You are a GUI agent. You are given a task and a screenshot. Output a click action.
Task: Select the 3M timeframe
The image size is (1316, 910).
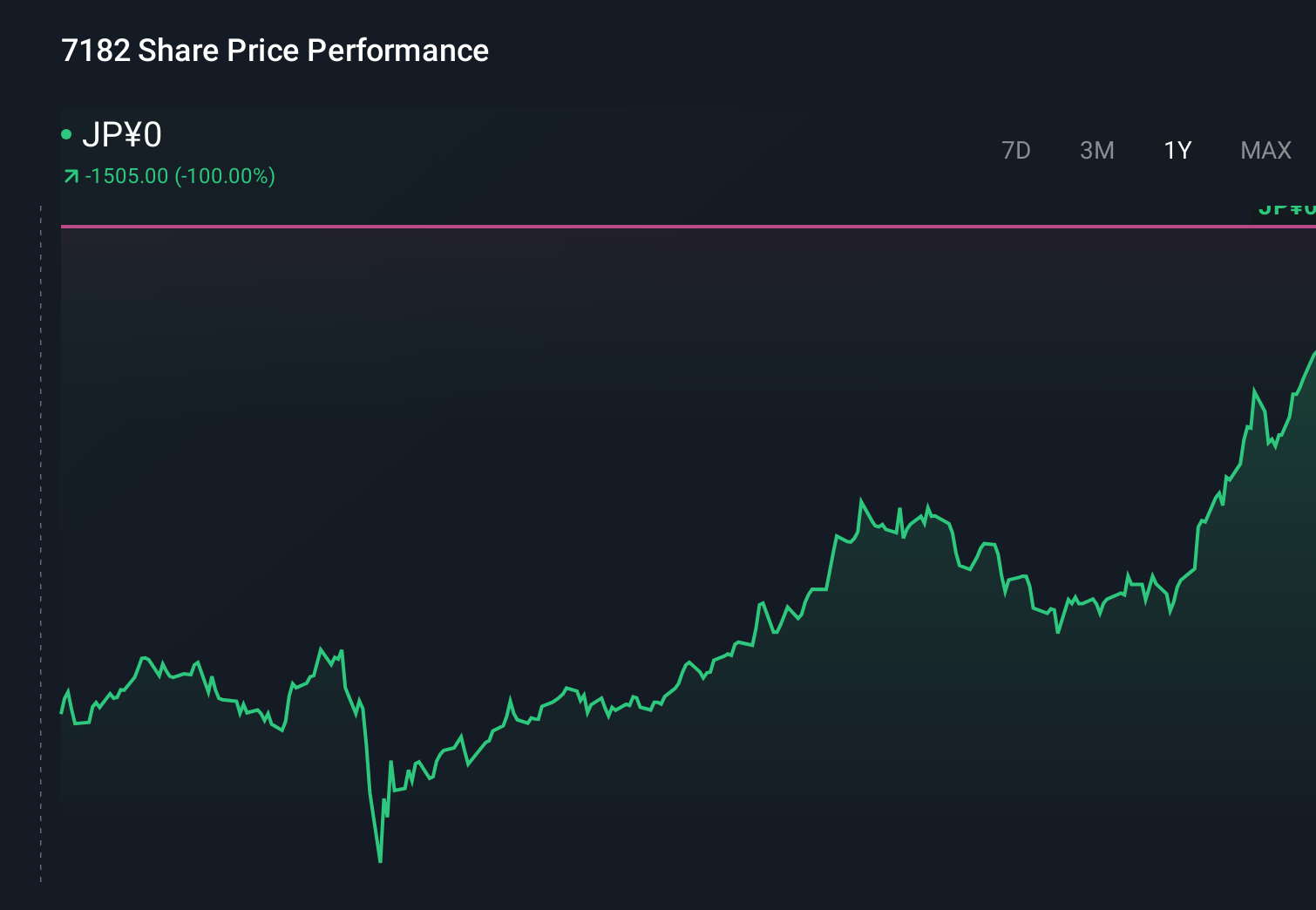1096,150
